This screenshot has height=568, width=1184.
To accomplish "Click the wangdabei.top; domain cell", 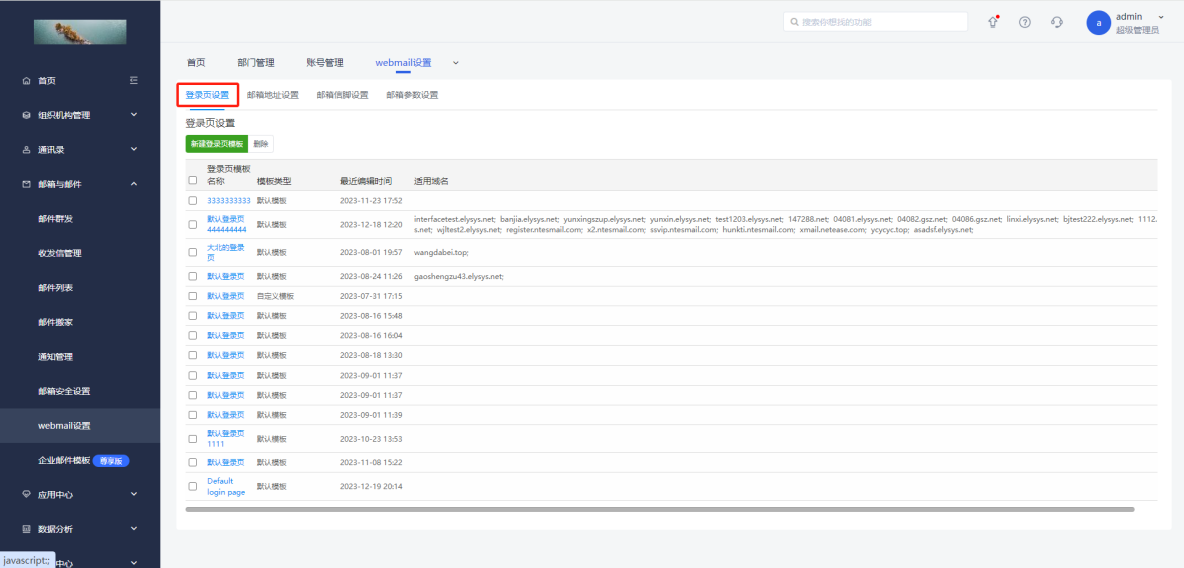I will (x=442, y=252).
